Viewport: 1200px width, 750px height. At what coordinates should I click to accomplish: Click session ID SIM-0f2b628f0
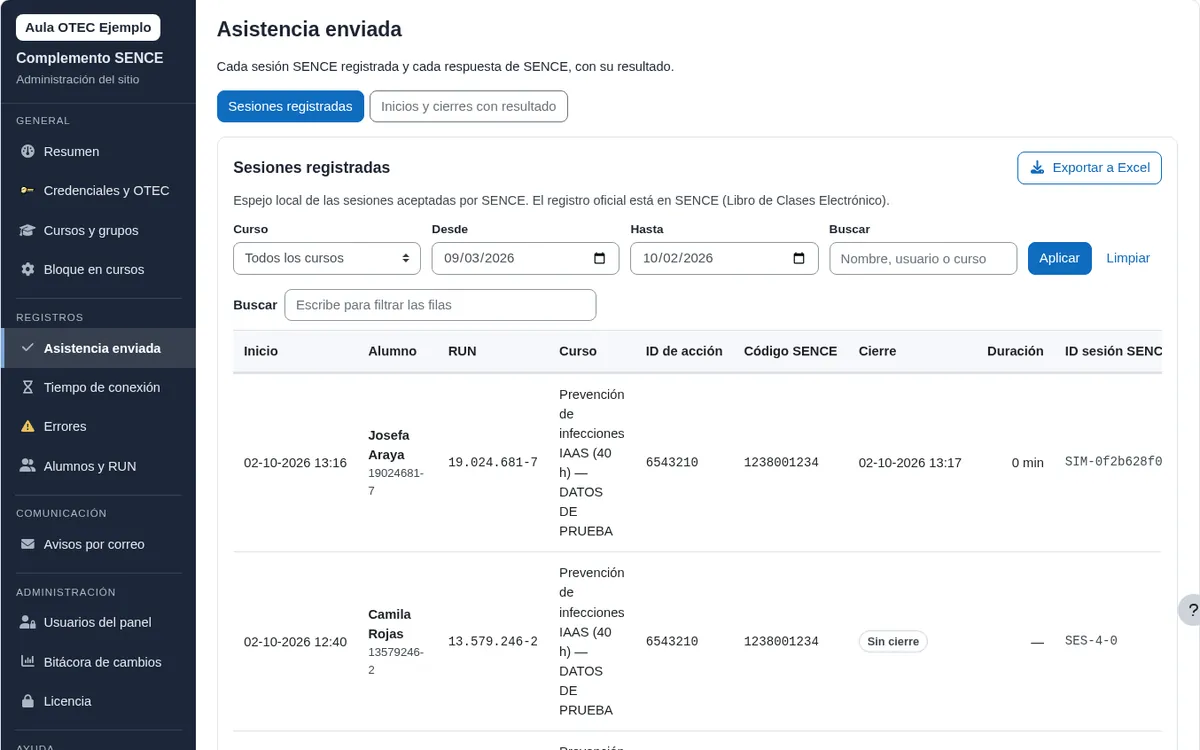(1113, 462)
